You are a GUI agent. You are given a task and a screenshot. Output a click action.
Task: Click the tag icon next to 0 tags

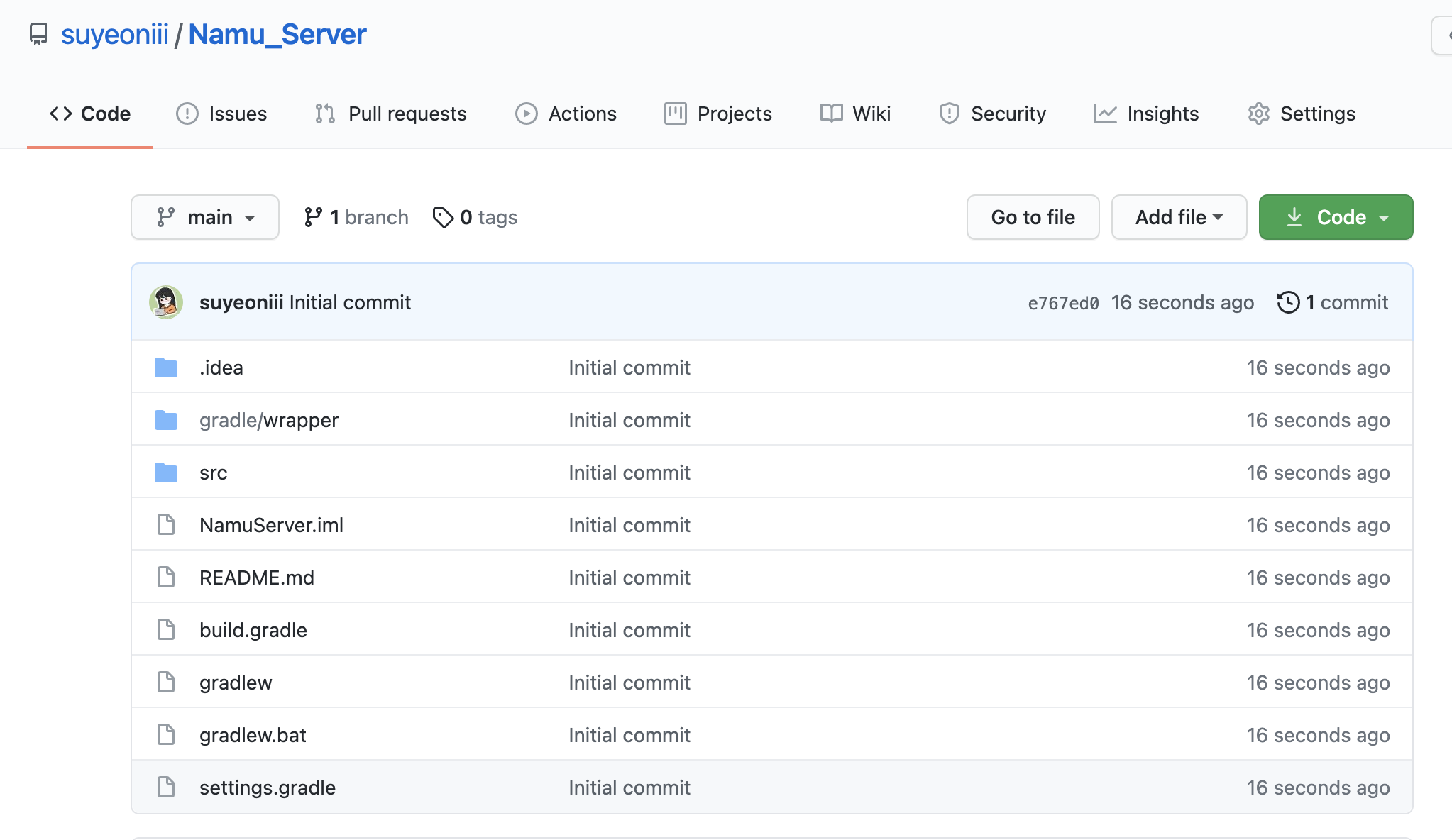click(443, 217)
